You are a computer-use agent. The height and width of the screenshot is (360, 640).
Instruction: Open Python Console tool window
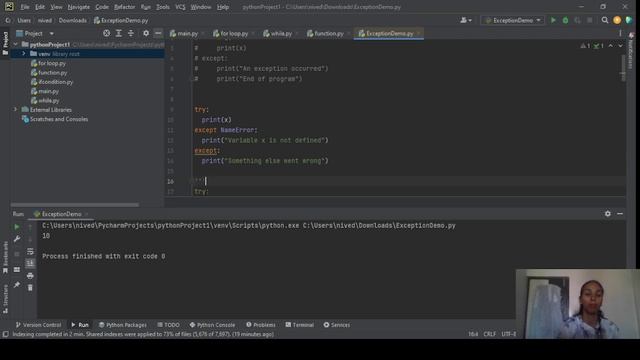pyautogui.click(x=212, y=325)
